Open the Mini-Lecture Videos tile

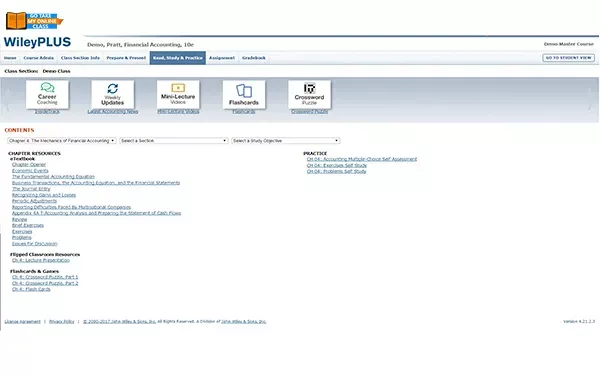point(178,94)
